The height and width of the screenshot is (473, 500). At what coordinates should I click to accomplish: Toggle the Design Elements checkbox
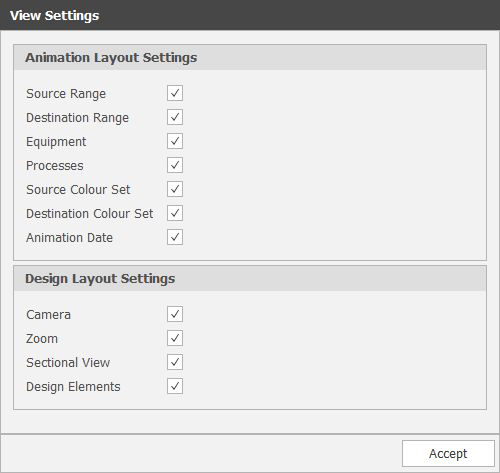tap(175, 386)
